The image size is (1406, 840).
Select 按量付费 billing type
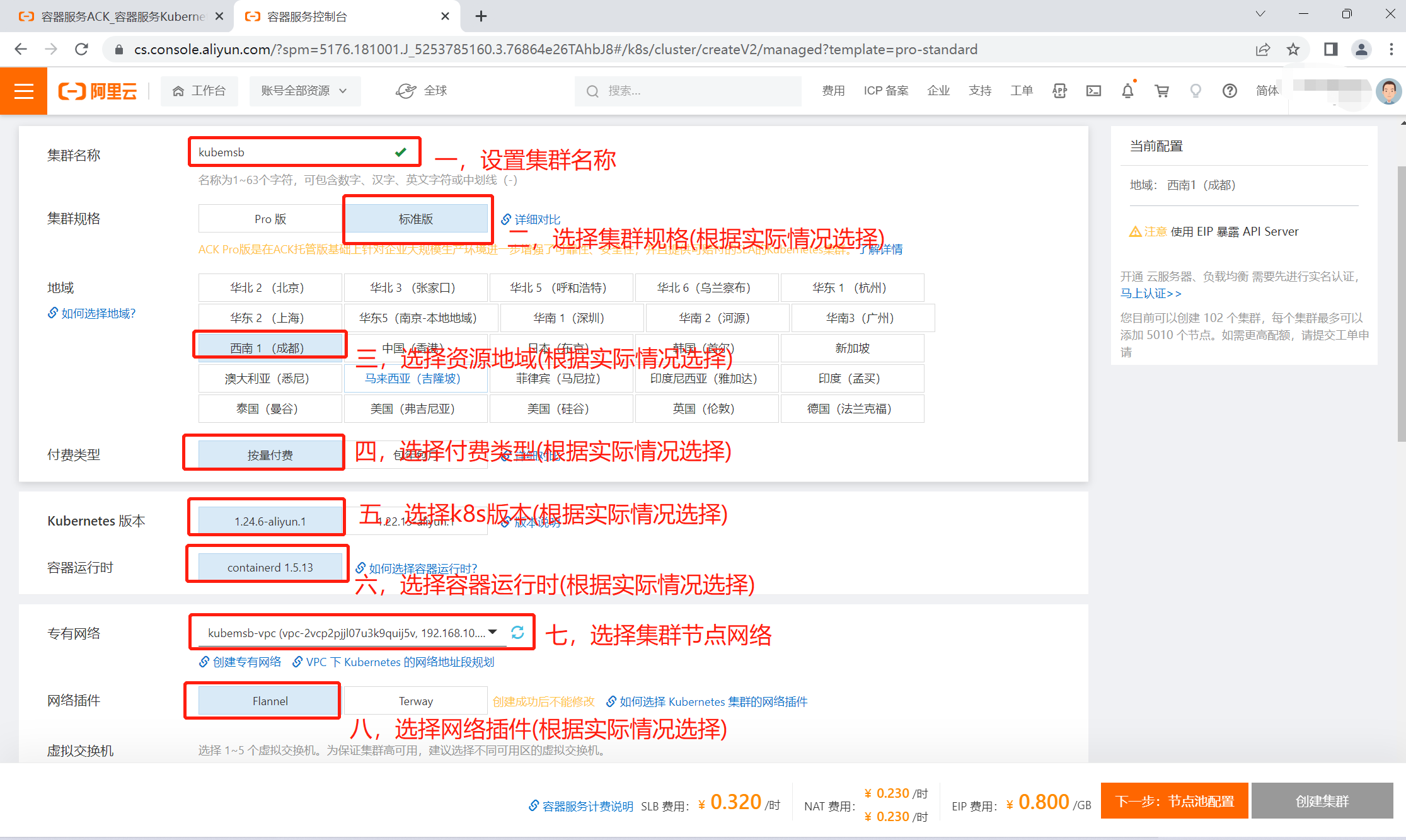click(270, 455)
